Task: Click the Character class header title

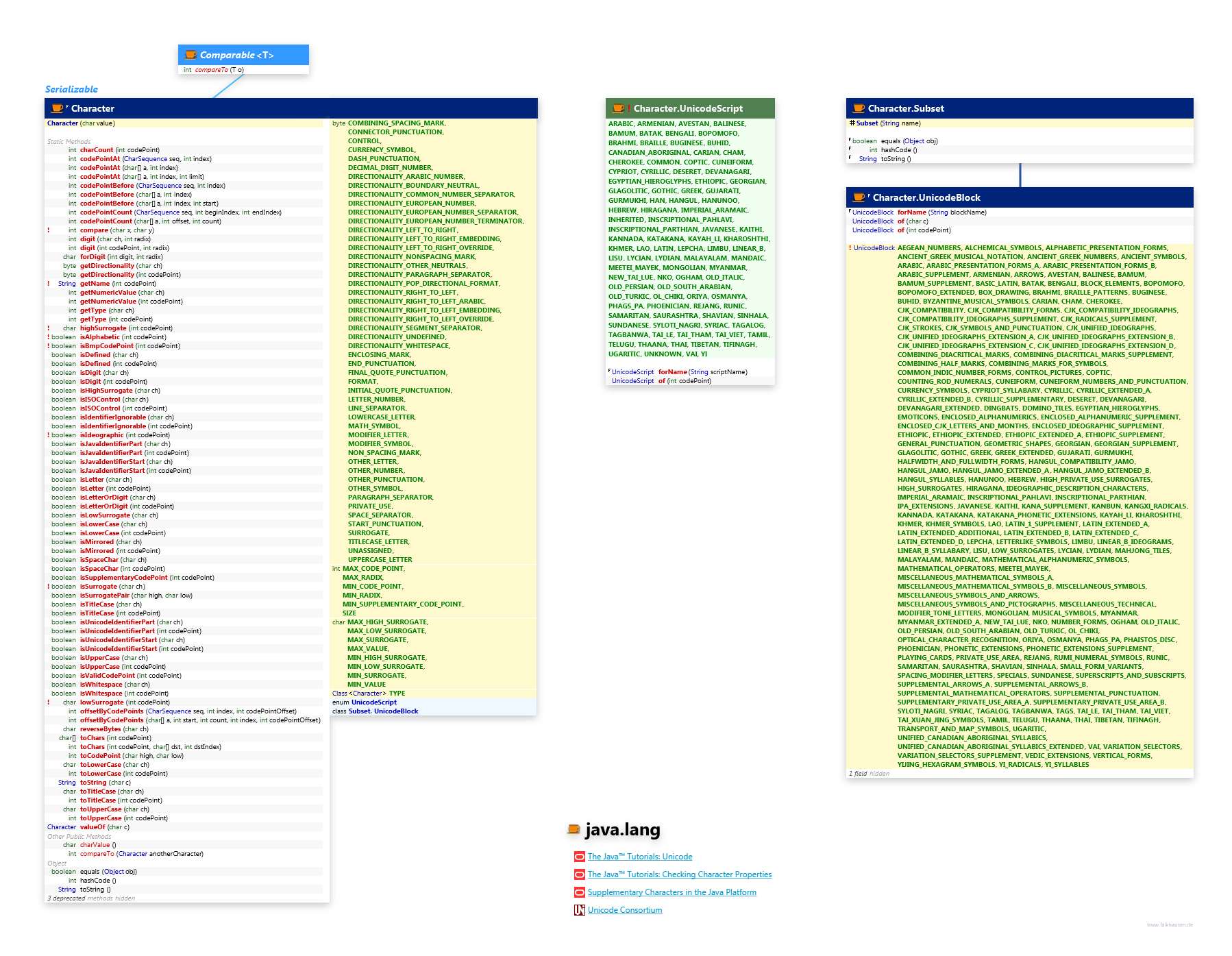Action: (x=93, y=108)
